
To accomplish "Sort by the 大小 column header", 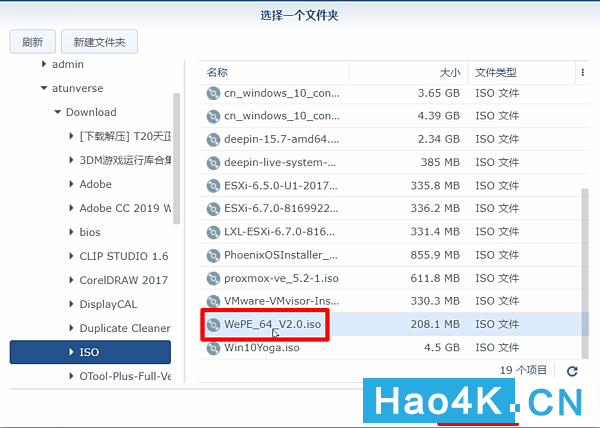I will pyautogui.click(x=408, y=72).
